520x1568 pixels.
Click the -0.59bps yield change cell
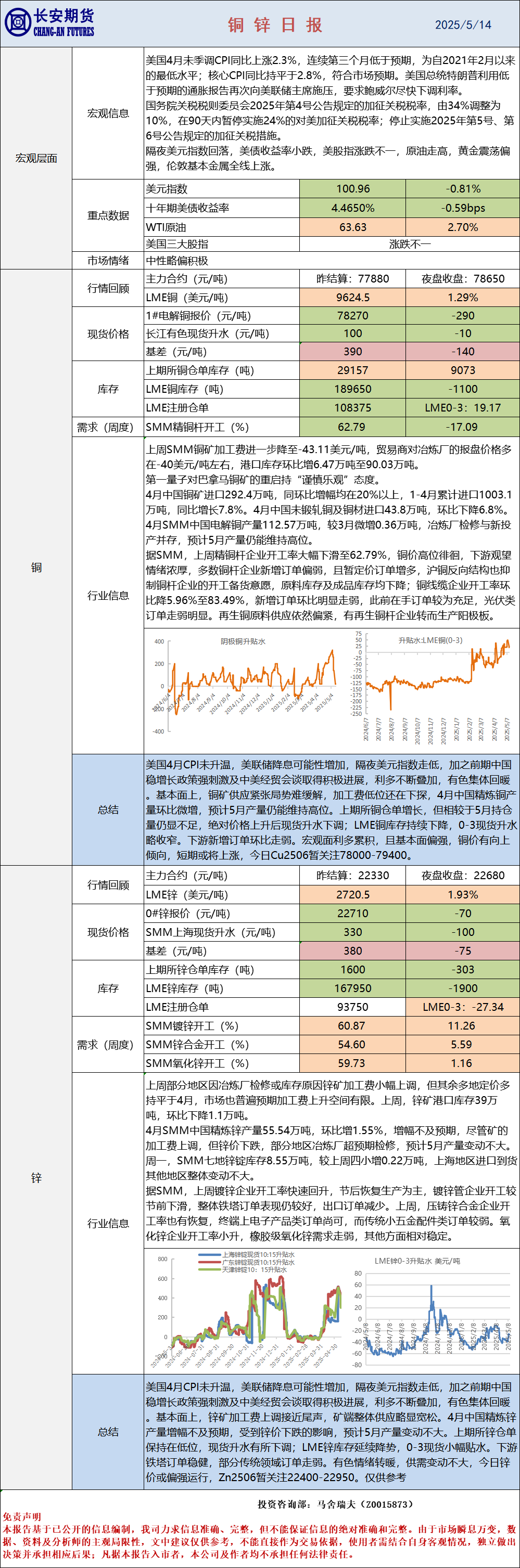pyautogui.click(x=463, y=208)
